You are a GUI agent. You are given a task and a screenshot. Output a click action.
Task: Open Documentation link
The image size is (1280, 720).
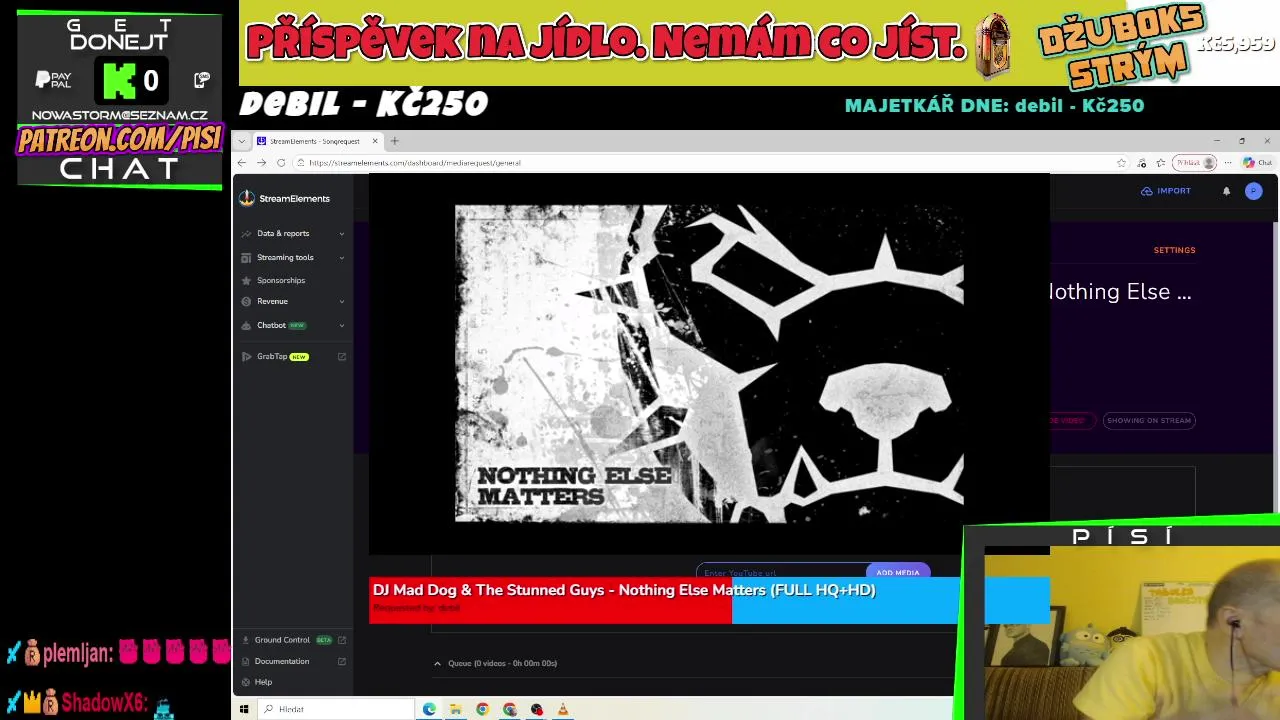pyautogui.click(x=282, y=661)
